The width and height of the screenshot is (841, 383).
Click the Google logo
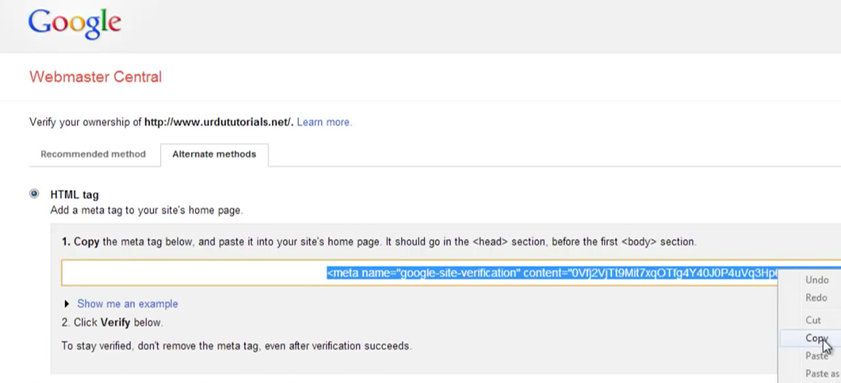[75, 24]
